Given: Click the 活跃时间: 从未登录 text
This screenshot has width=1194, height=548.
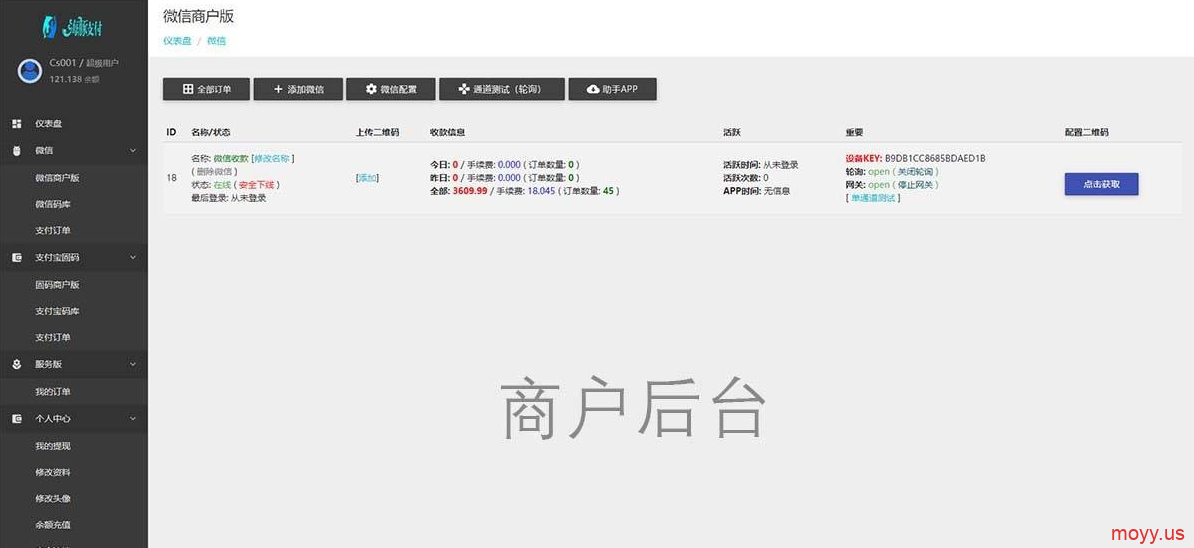Looking at the screenshot, I should click(x=761, y=165).
